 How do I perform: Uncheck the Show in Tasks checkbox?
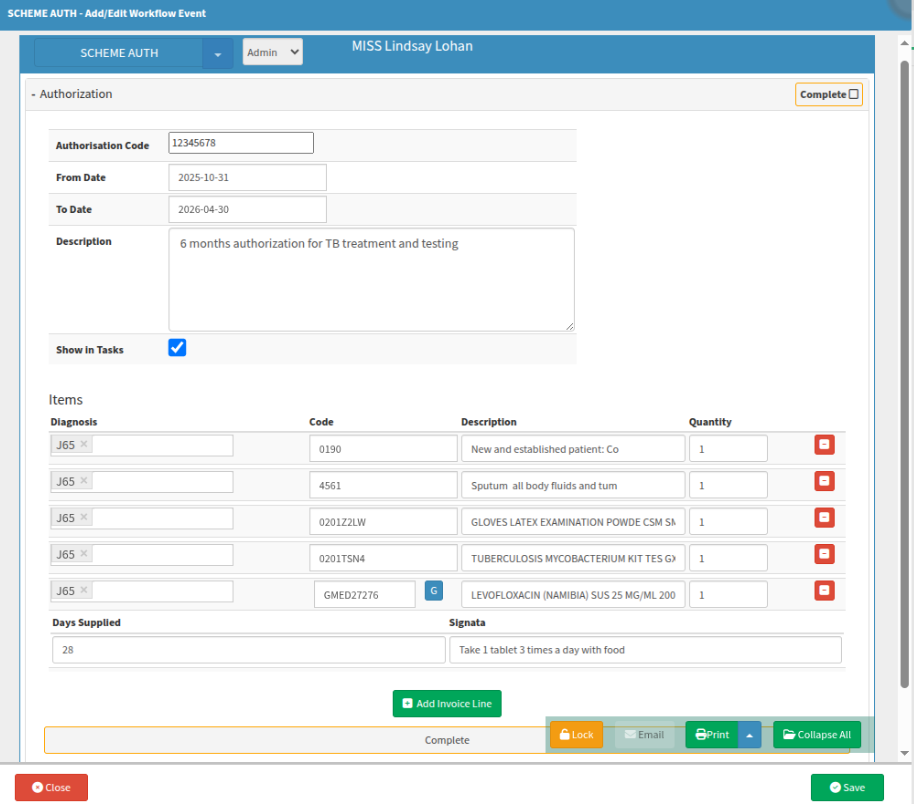pyautogui.click(x=177, y=347)
